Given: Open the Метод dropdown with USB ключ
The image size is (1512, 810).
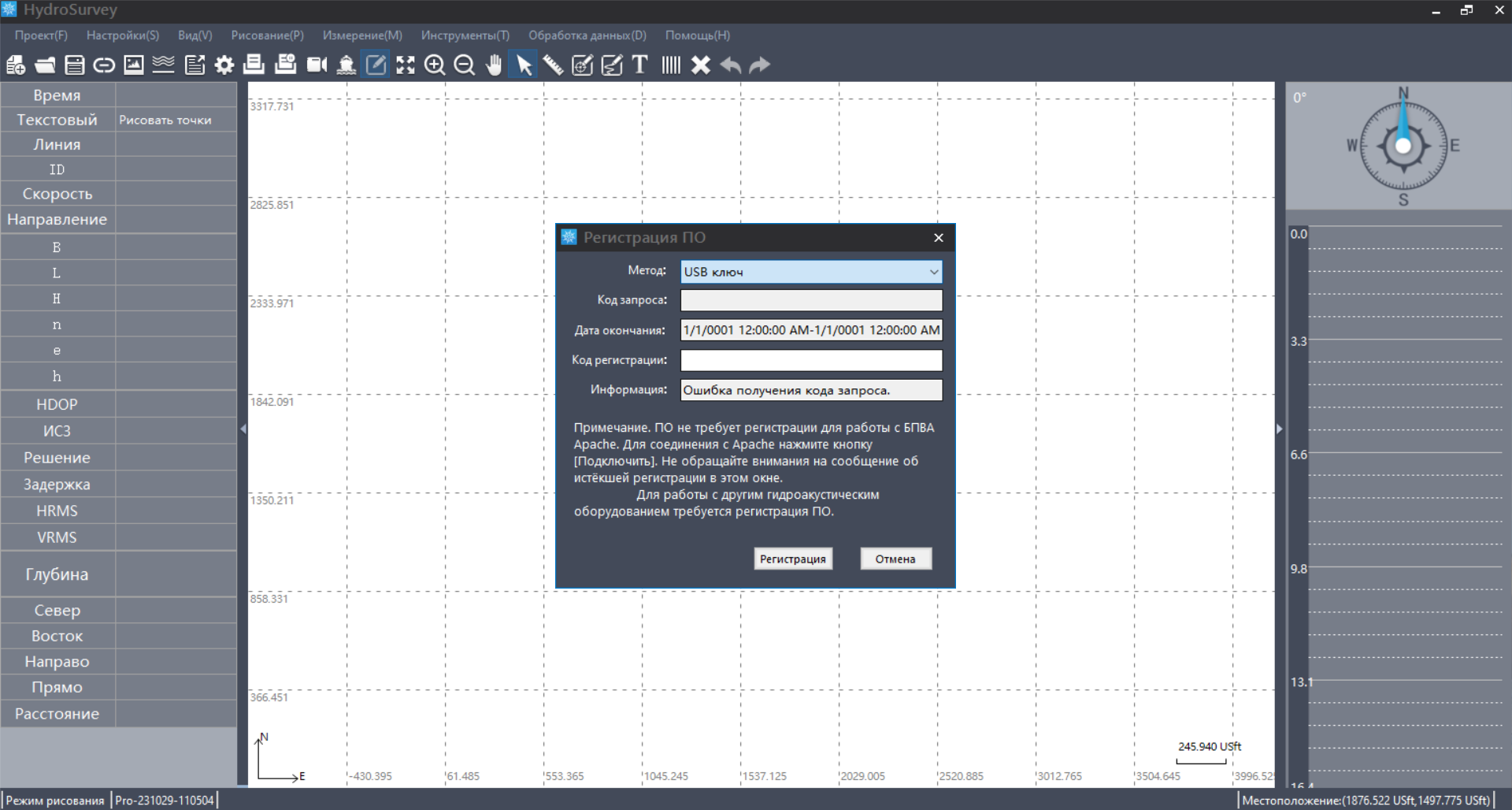Looking at the screenshot, I should 811,272.
